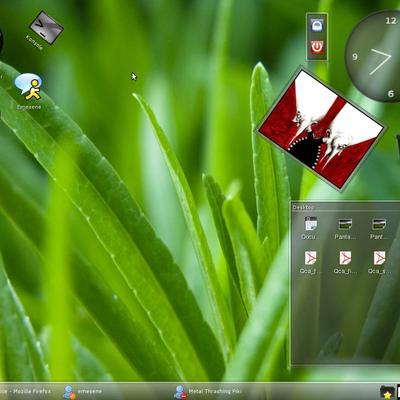
Task: Click the folder with star icon in the panel
Action: click(x=387, y=392)
